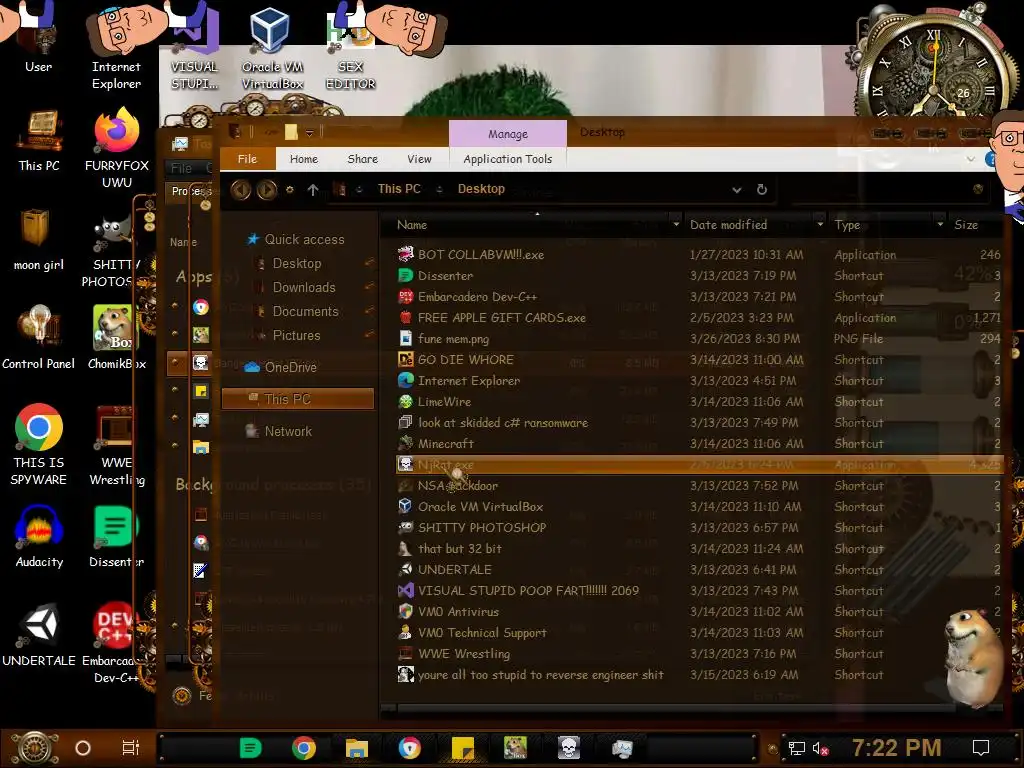Open the User desktop icon
Image resolution: width=1024 pixels, height=768 pixels.
click(38, 39)
